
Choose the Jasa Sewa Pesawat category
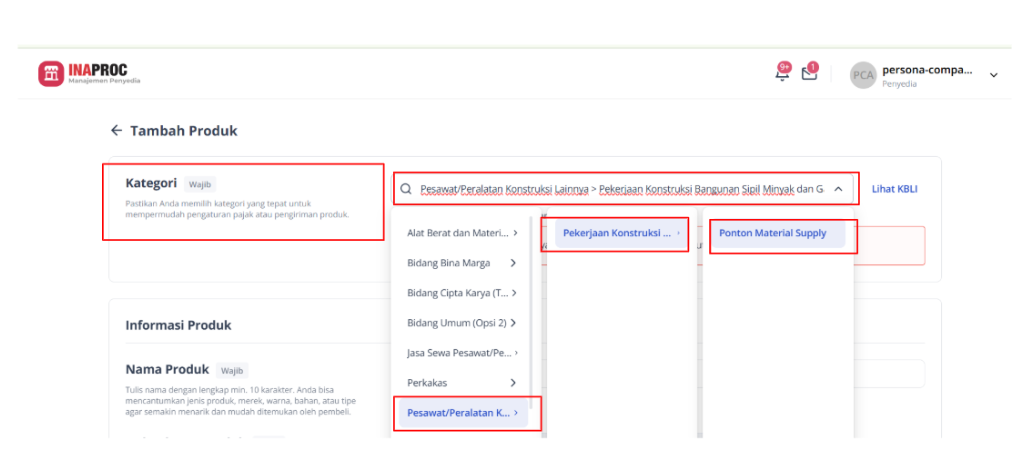pos(462,353)
